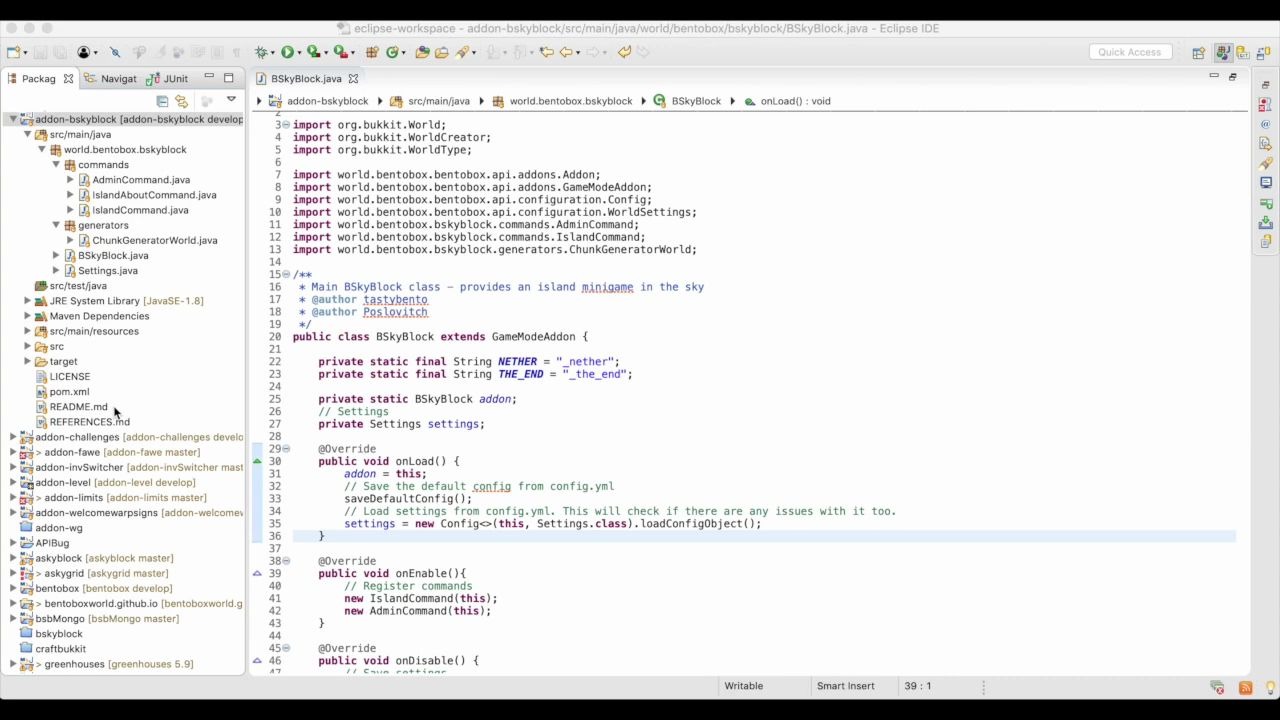Click the Quick Access search field

pyautogui.click(x=1130, y=52)
